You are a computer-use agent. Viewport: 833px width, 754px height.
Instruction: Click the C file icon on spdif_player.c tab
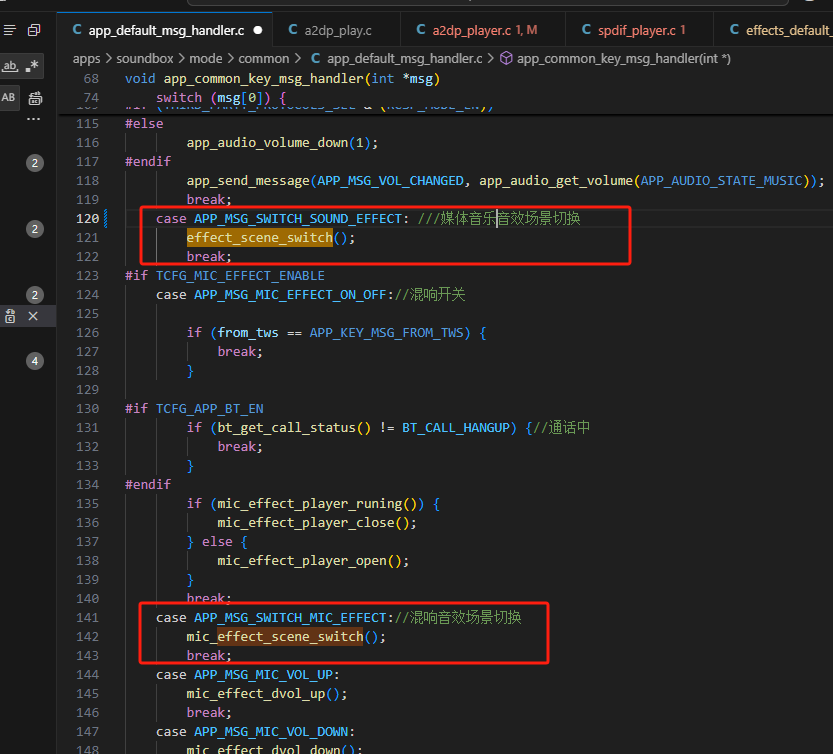586,30
